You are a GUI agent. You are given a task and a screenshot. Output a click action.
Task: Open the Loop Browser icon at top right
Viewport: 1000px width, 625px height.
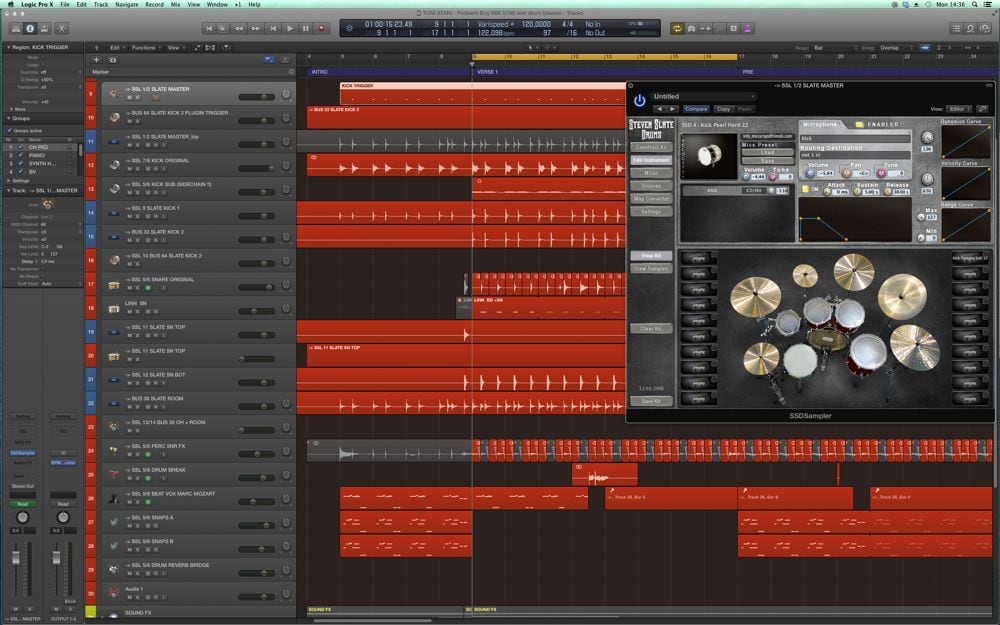point(970,29)
